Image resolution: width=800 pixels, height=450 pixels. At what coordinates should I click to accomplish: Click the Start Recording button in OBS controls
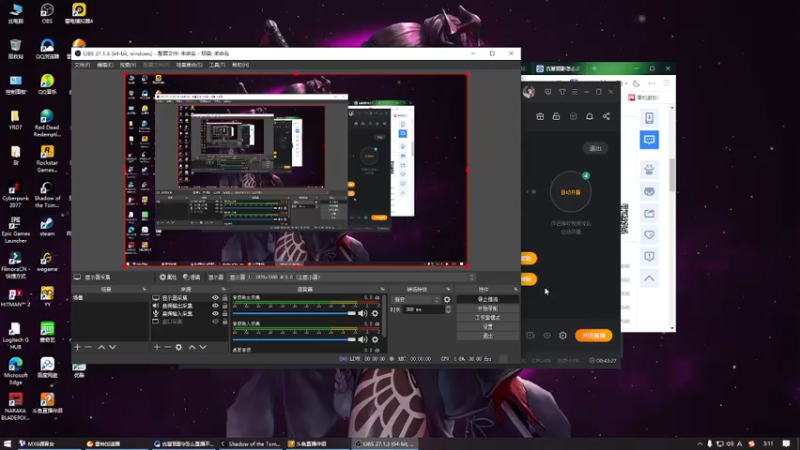pos(488,309)
